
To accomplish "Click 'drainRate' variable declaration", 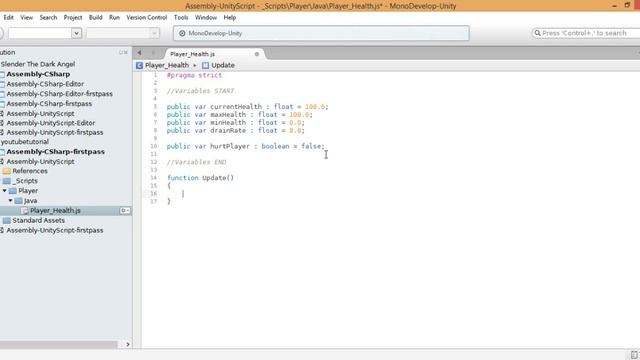I will (236, 131).
